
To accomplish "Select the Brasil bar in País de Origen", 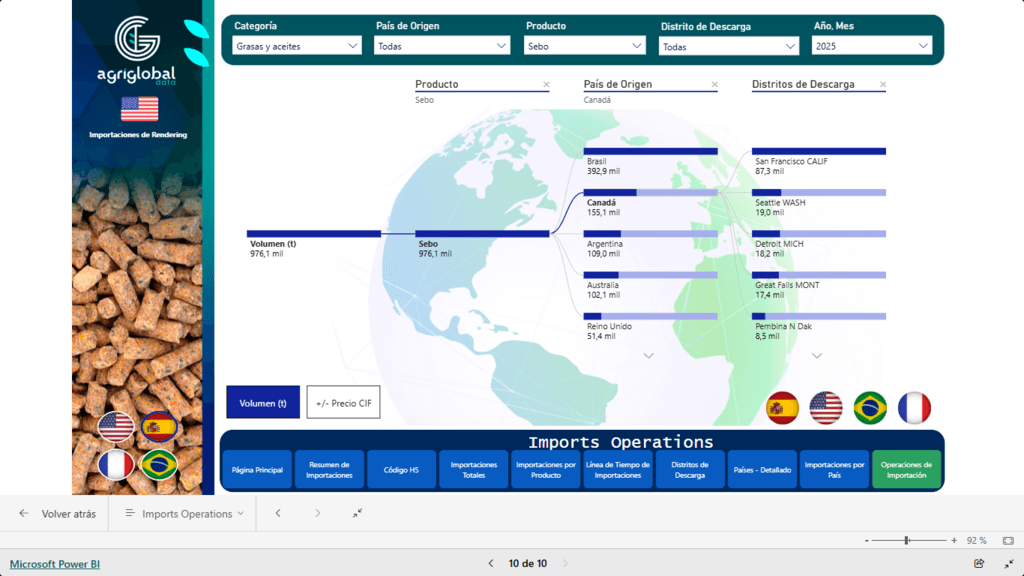I will pos(650,151).
